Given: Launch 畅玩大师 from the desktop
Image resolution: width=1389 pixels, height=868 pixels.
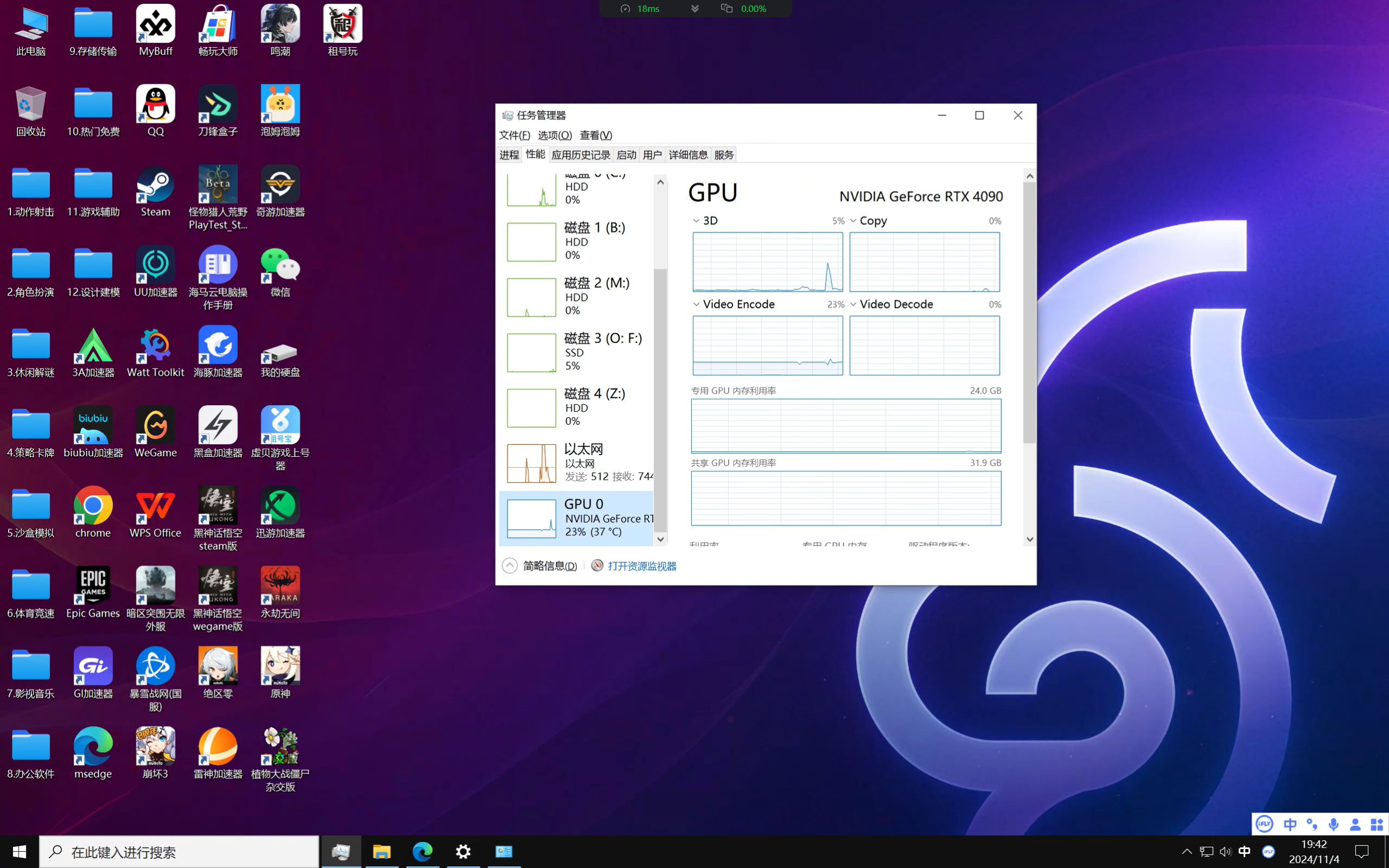Looking at the screenshot, I should click(x=218, y=30).
